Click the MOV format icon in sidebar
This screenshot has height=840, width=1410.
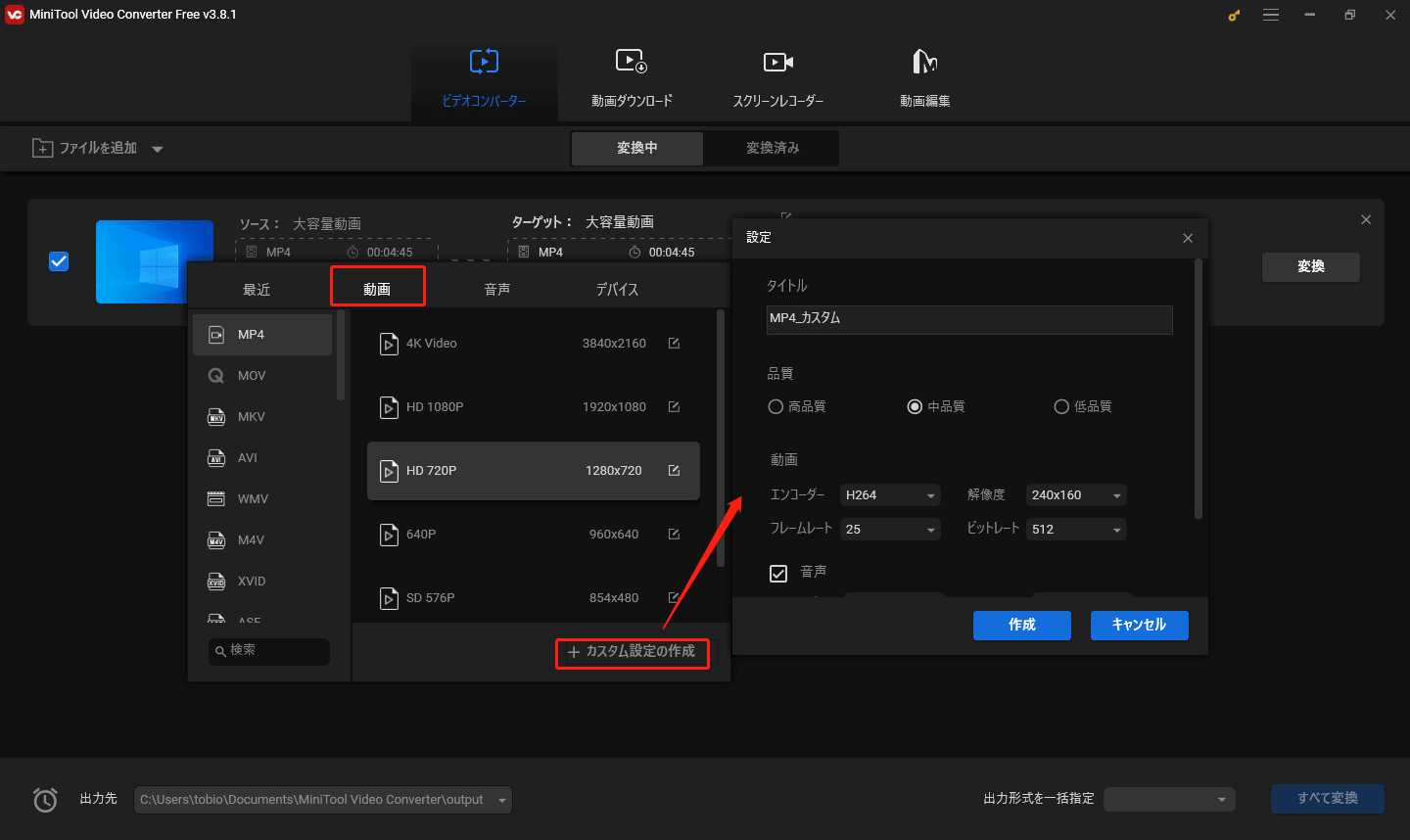pos(216,376)
